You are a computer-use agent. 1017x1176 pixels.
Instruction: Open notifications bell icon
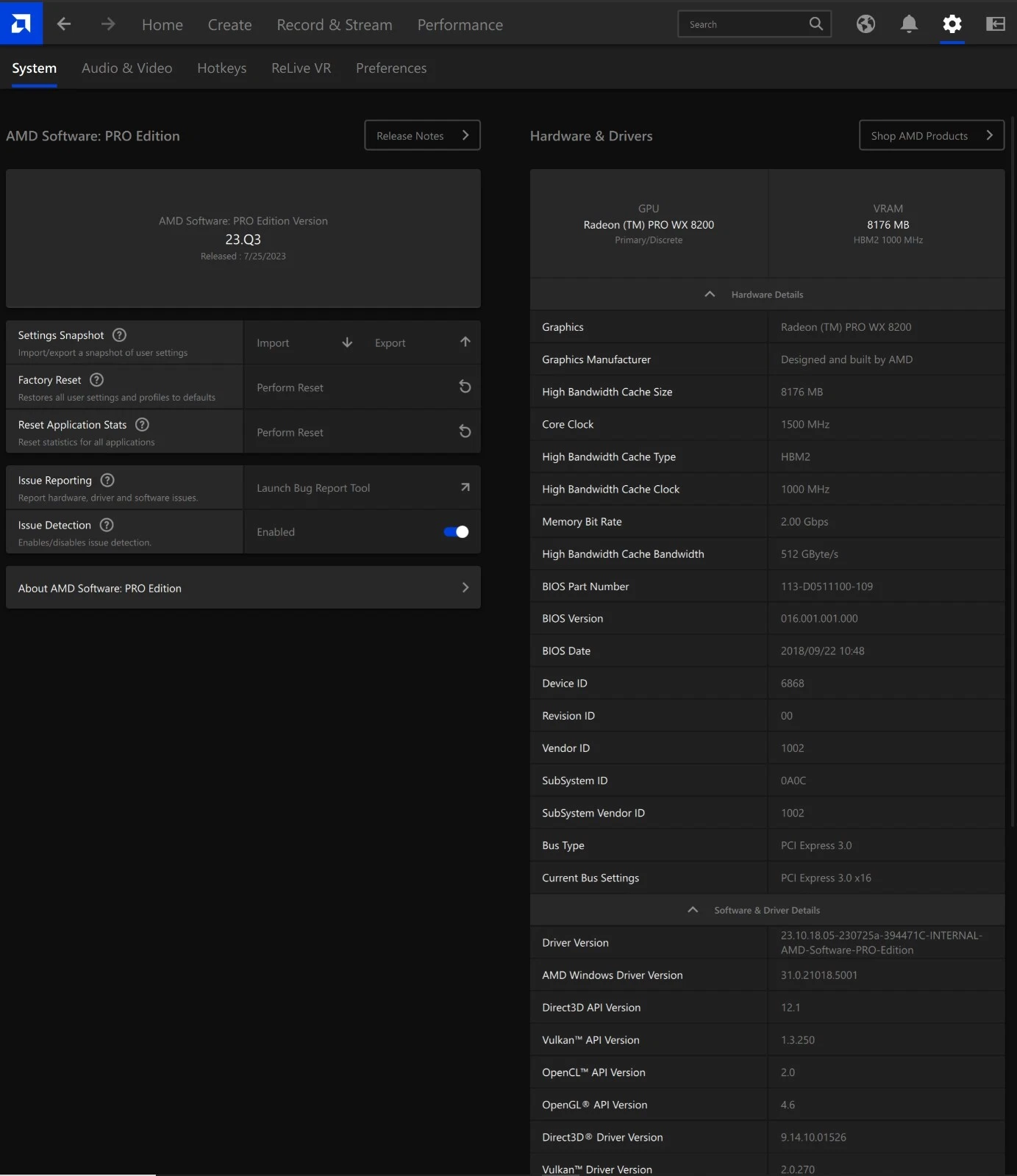909,24
